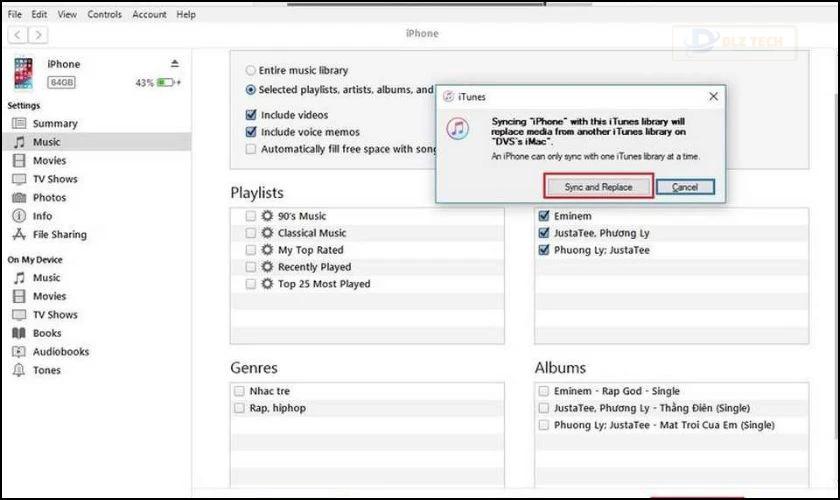Click the Books icon in sidebar
This screenshot has width=840, height=500.
[x=19, y=333]
